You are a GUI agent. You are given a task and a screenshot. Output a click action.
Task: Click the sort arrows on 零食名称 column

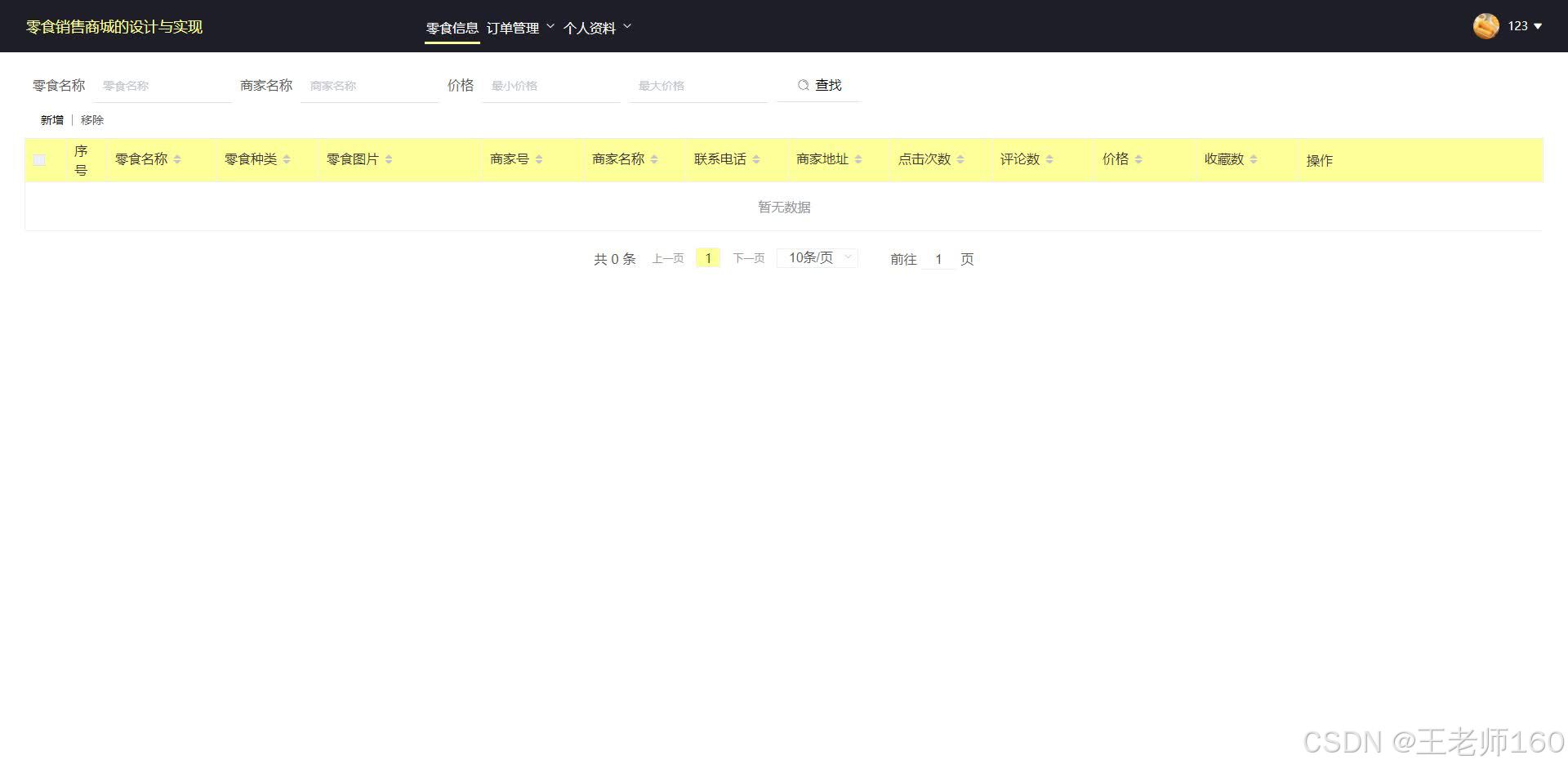(x=176, y=159)
